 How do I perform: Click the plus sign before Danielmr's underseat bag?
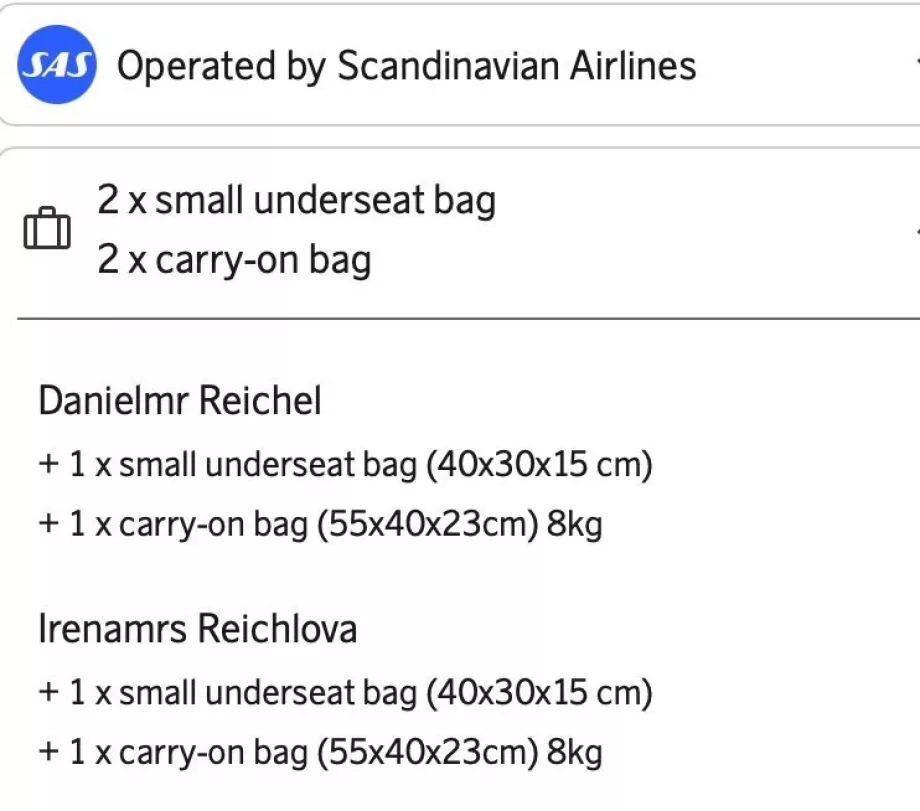coord(47,466)
